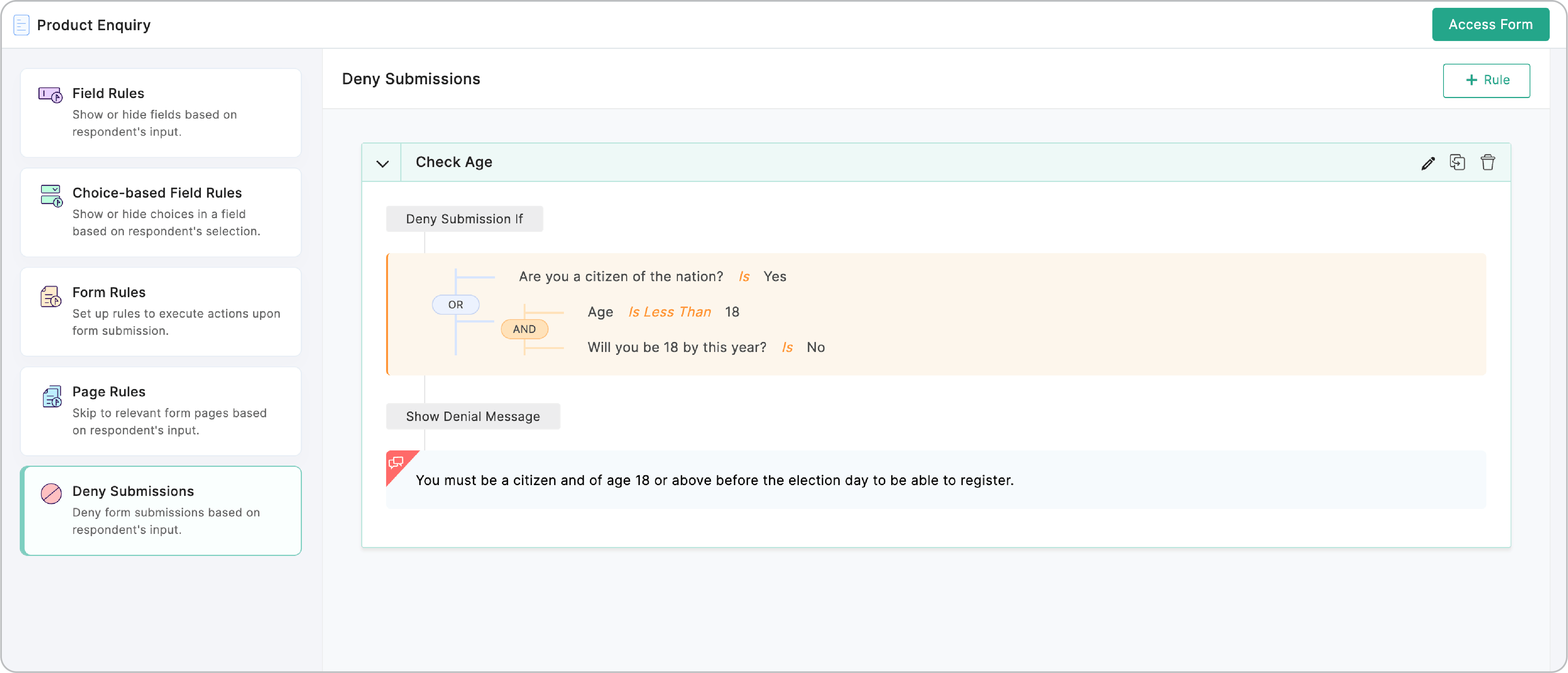Click the Page Rules icon
This screenshot has width=1568, height=673.
point(52,396)
